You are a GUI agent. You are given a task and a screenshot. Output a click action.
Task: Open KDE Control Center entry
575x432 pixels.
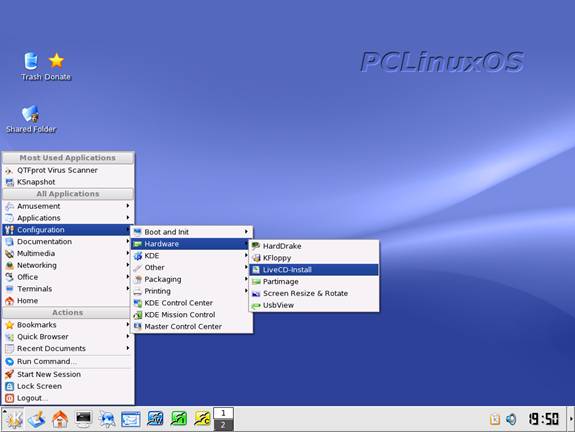192,303
